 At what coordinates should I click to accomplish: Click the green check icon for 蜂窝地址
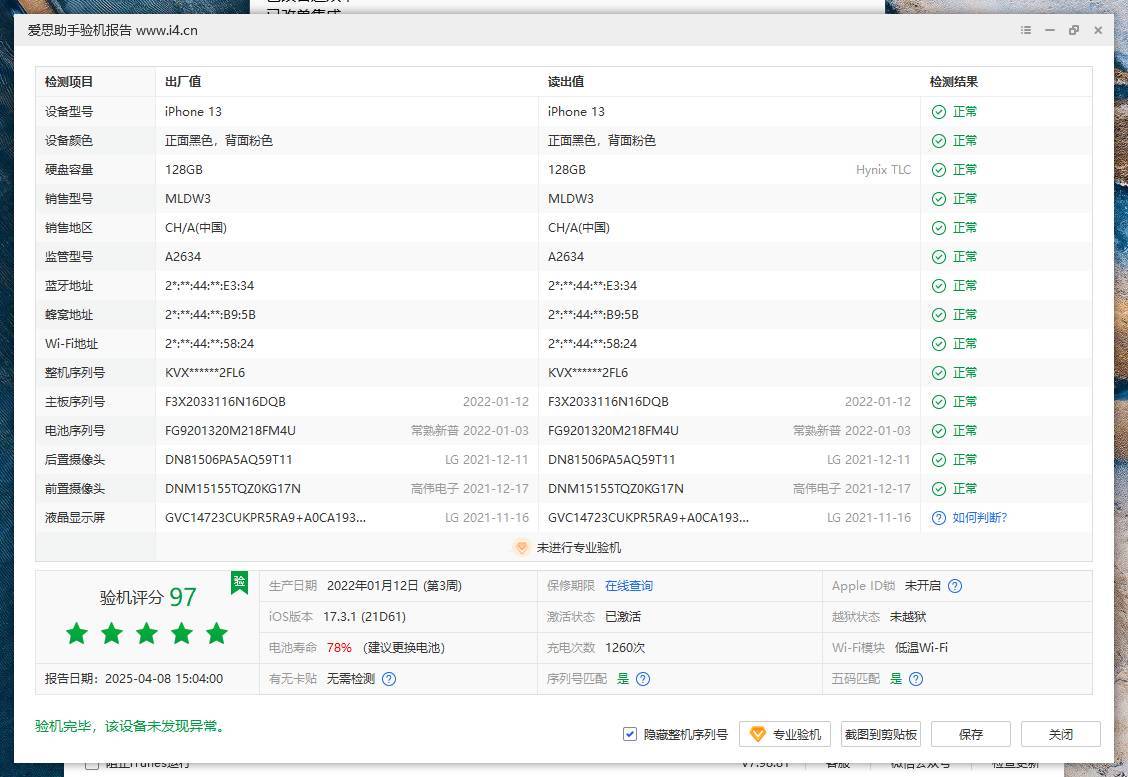939,315
